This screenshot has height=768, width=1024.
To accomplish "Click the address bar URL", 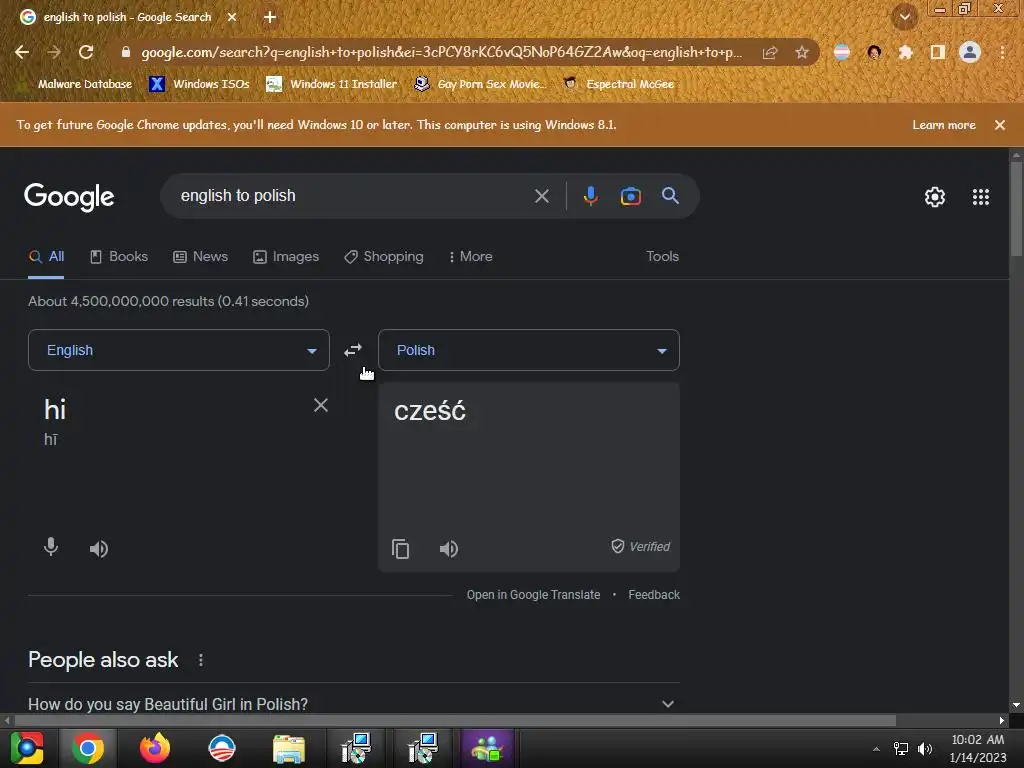I will click(x=441, y=52).
